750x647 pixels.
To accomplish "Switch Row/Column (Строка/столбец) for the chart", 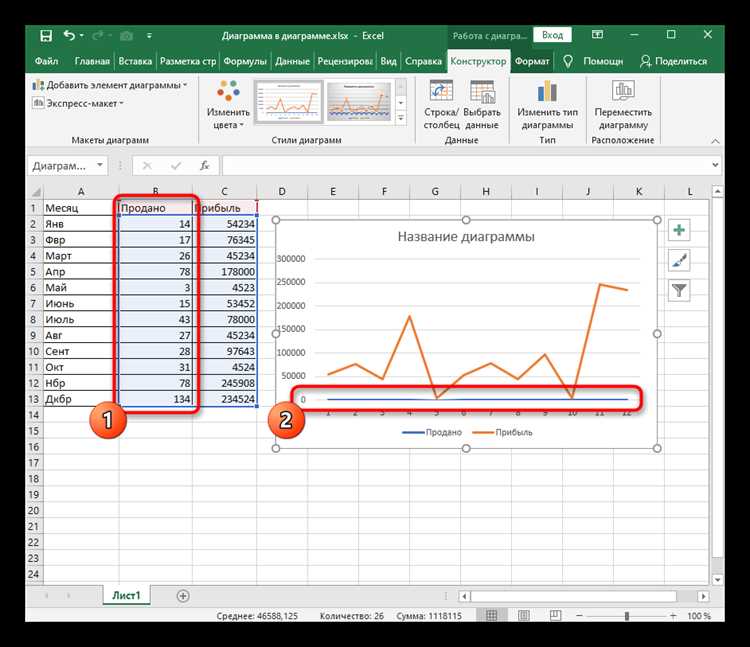I will 441,105.
